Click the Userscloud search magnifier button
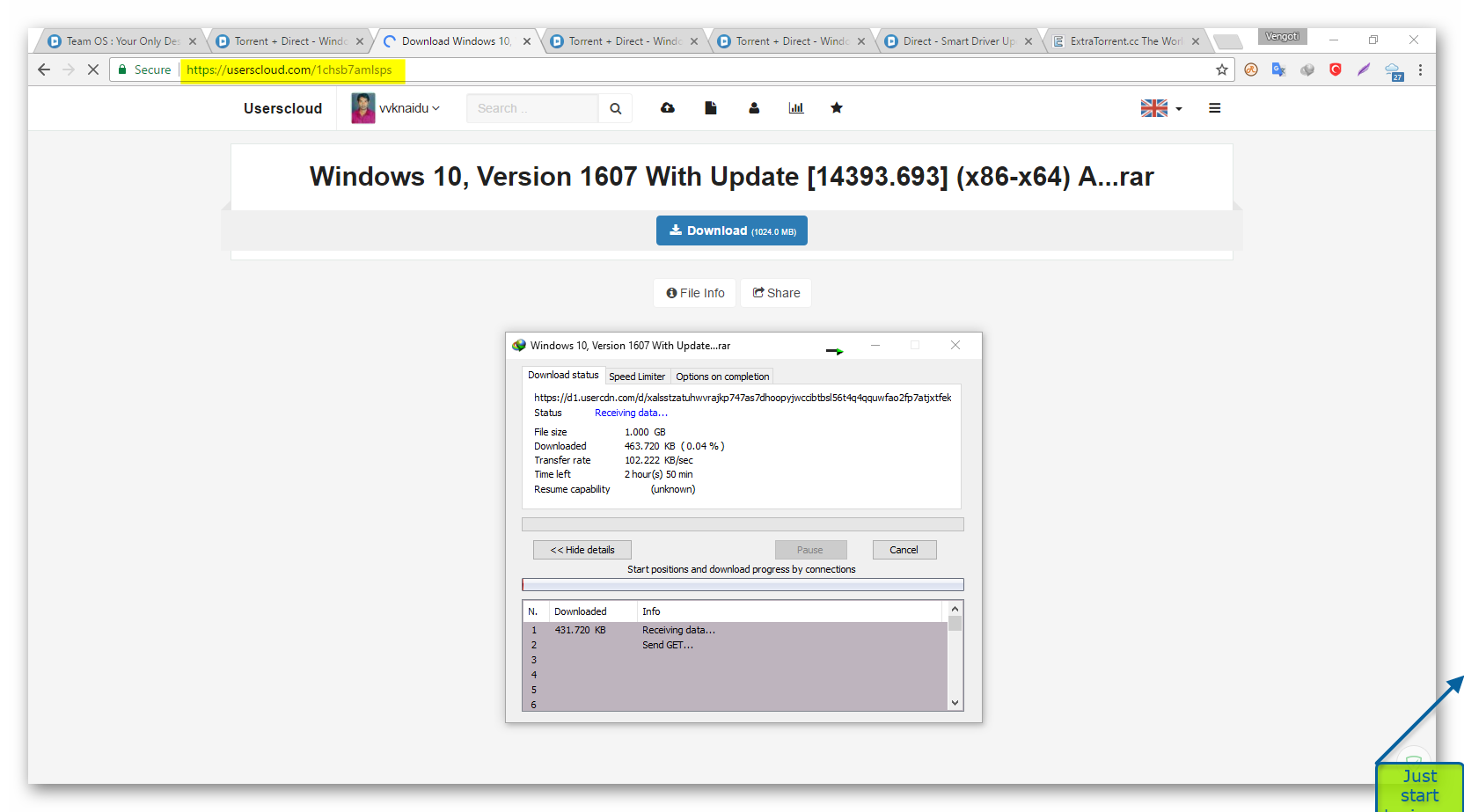This screenshot has height=812, width=1464. coord(615,108)
